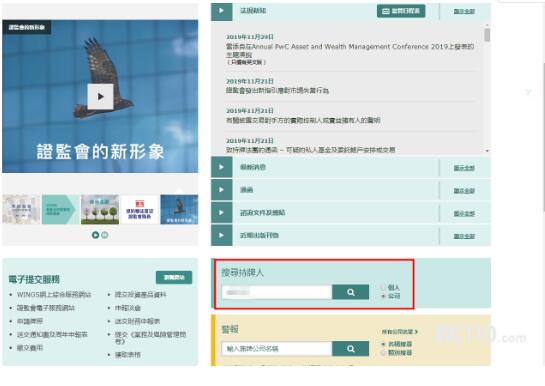Play the 證監會的新形象 banner video
Screen dimensions: 545x386
[100, 96]
